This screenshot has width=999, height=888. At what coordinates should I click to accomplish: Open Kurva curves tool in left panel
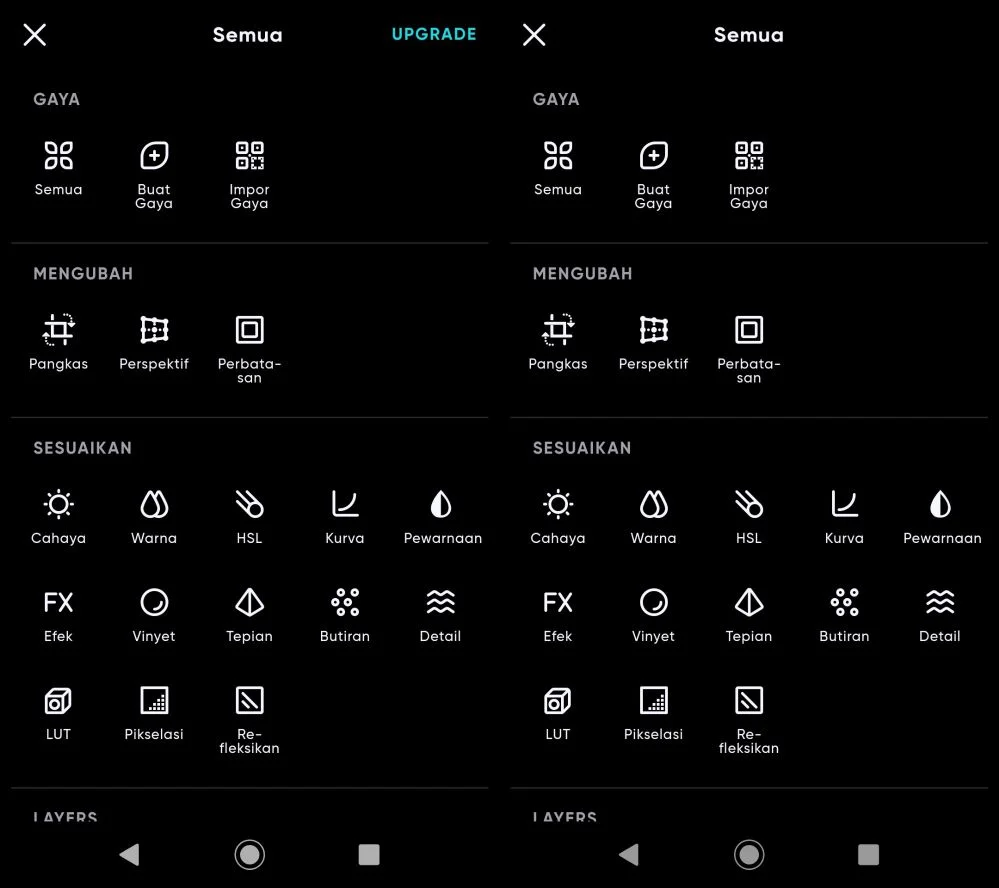pyautogui.click(x=345, y=517)
